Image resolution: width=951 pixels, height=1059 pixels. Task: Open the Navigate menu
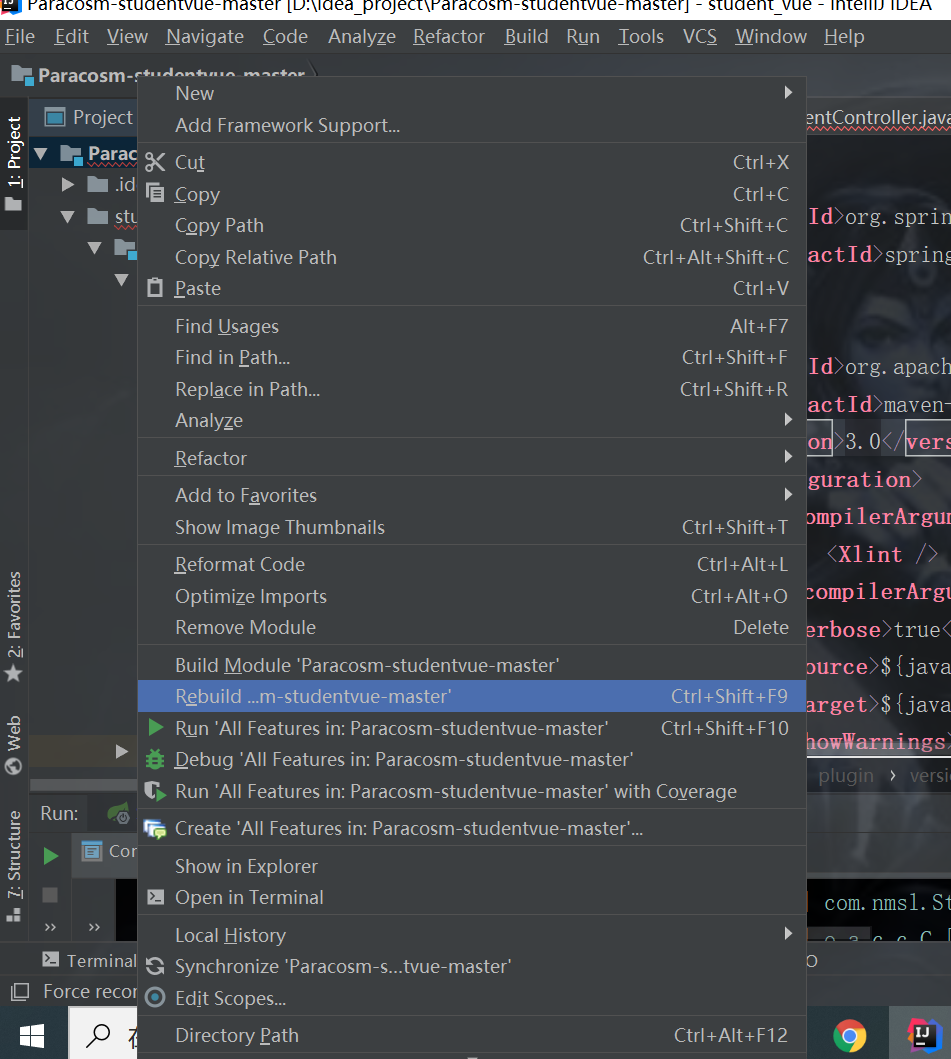[x=205, y=36]
